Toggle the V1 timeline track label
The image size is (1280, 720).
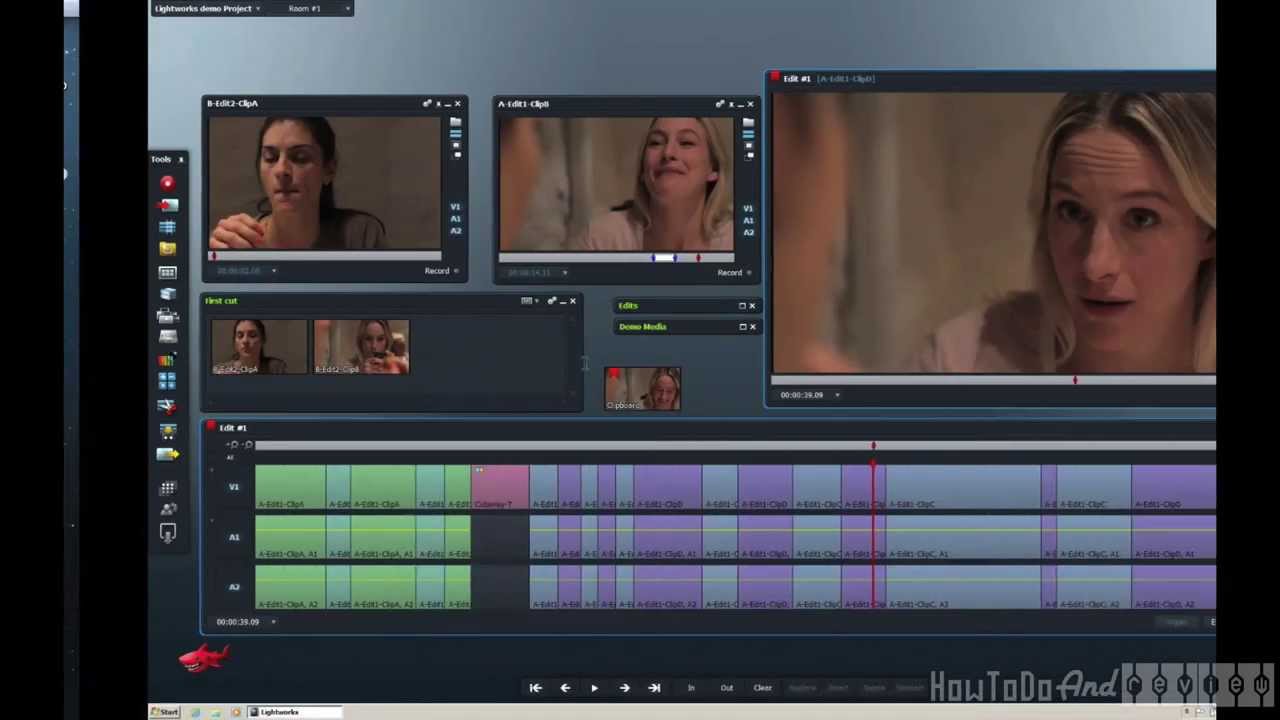[x=234, y=487]
